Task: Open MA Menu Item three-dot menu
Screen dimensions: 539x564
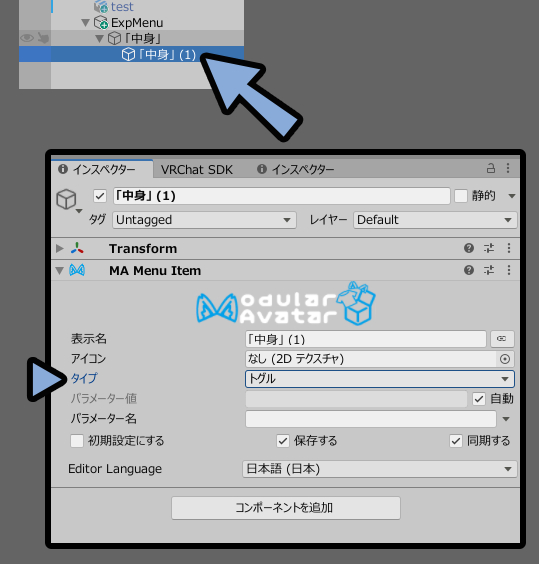Action: (509, 270)
